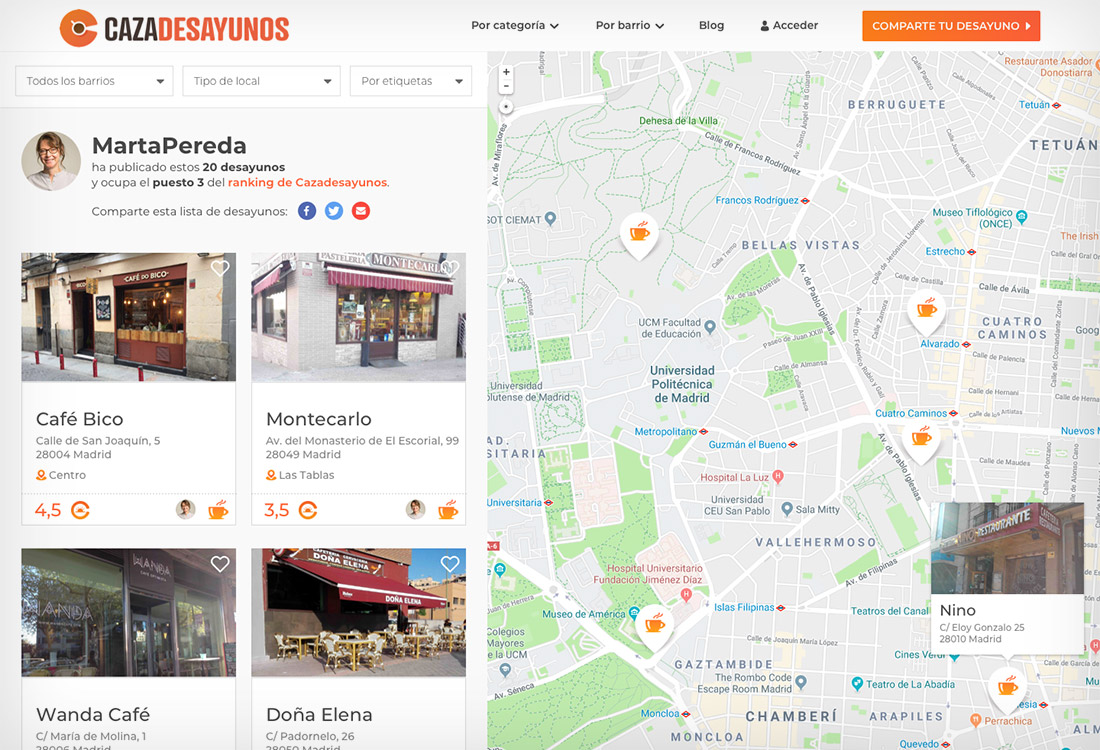
Task: Open the Montecarlo storefront photo
Action: (x=358, y=317)
